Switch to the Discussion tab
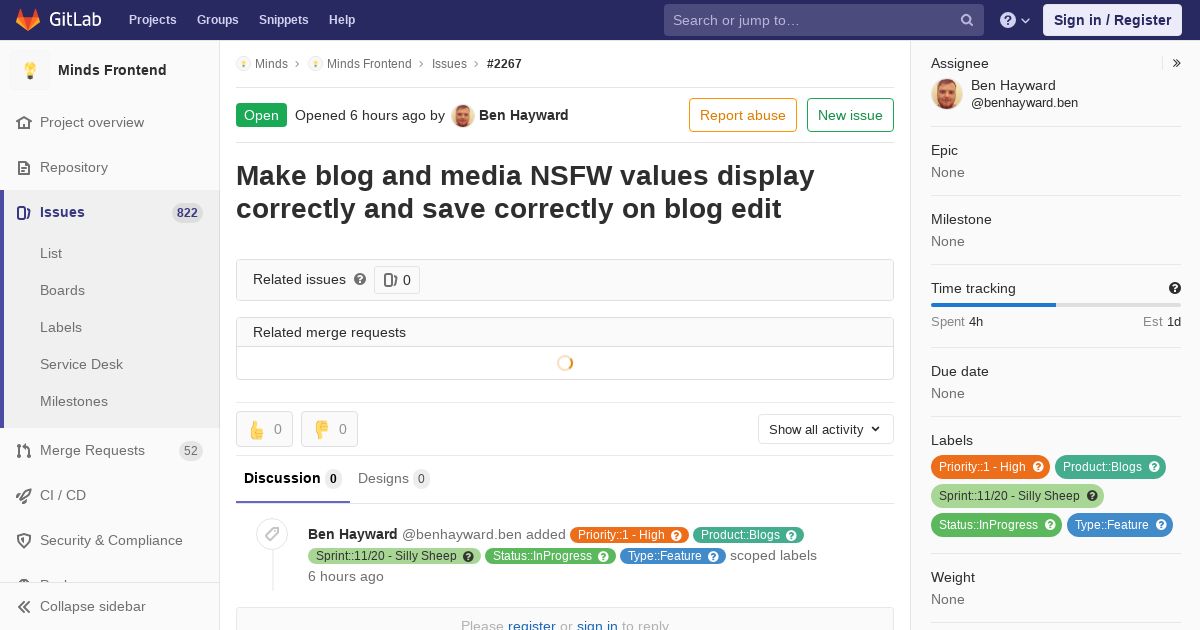This screenshot has height=630, width=1200. tap(293, 479)
